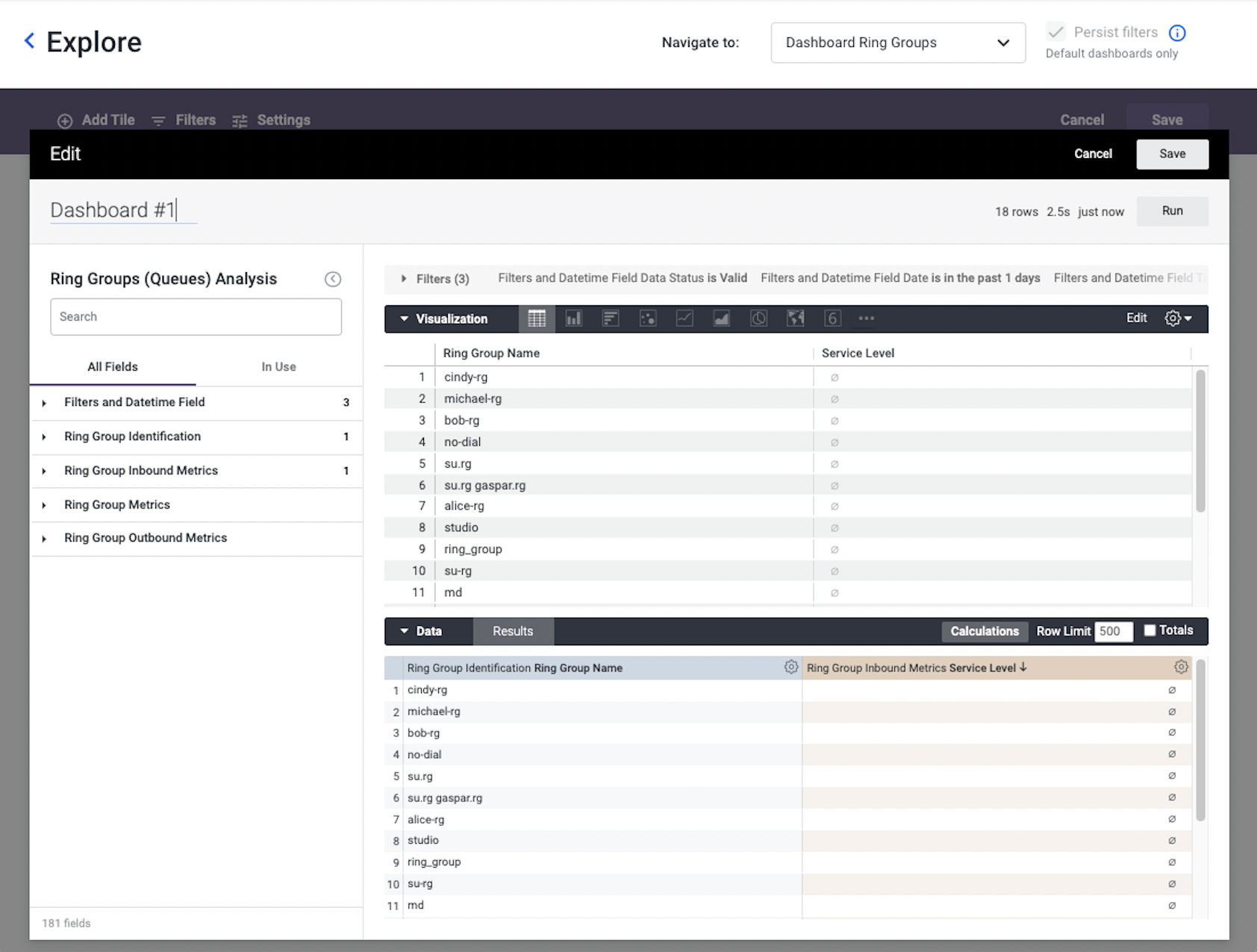Click the Settings sliders icon in toolbar

pyautogui.click(x=240, y=121)
